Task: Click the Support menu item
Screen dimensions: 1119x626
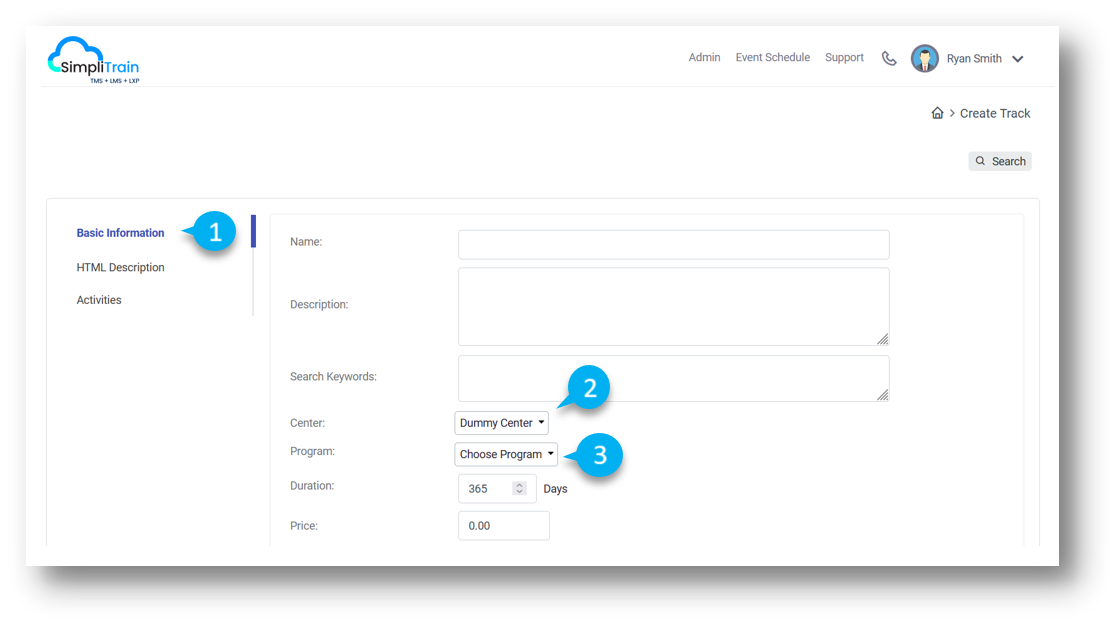Action: [x=844, y=57]
